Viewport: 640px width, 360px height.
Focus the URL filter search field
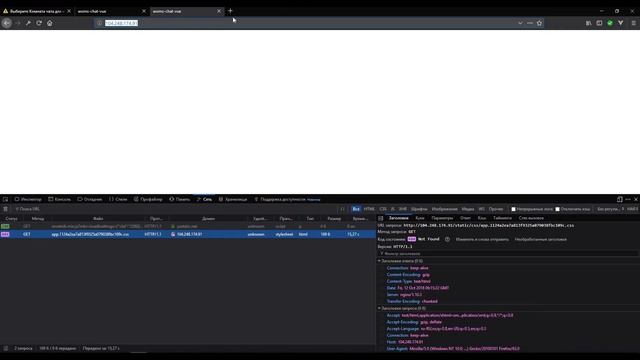tap(176, 209)
